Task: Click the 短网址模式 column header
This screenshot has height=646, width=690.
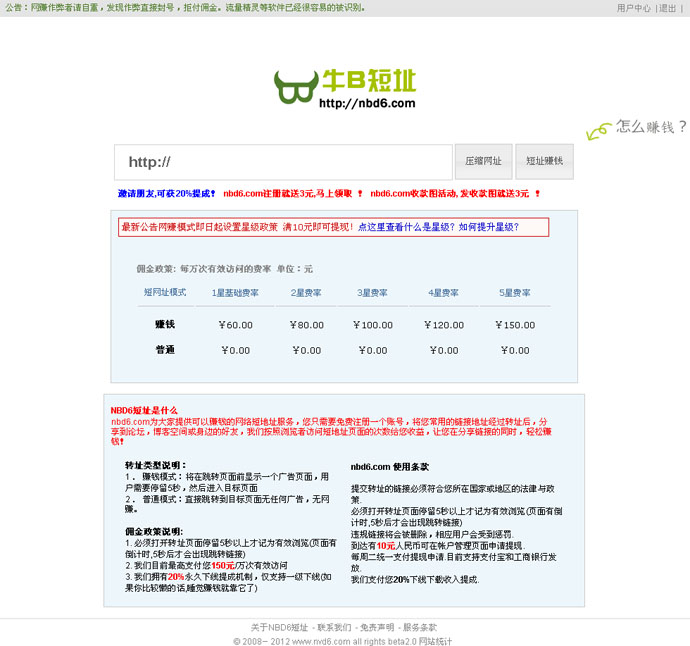Action: coord(165,292)
